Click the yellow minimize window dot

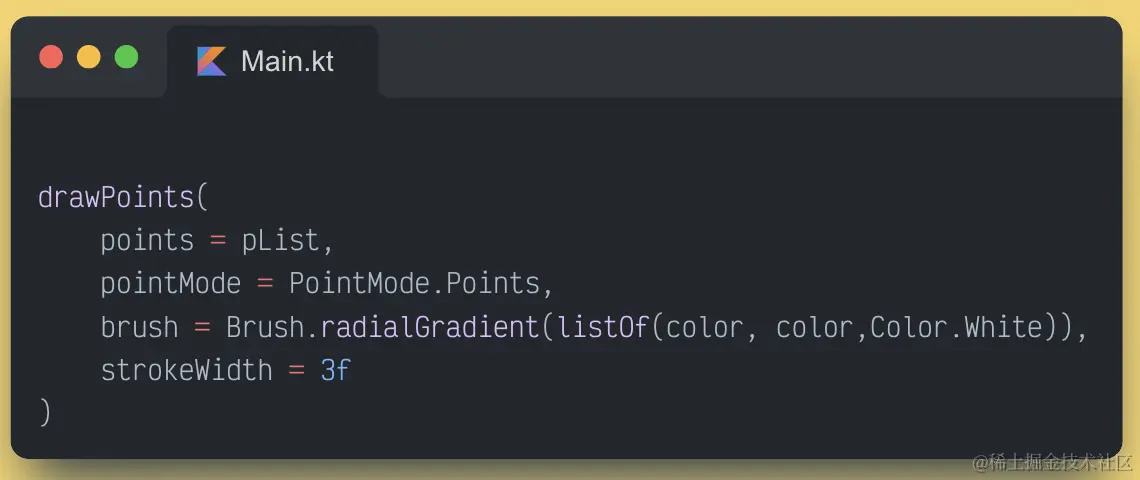(89, 57)
